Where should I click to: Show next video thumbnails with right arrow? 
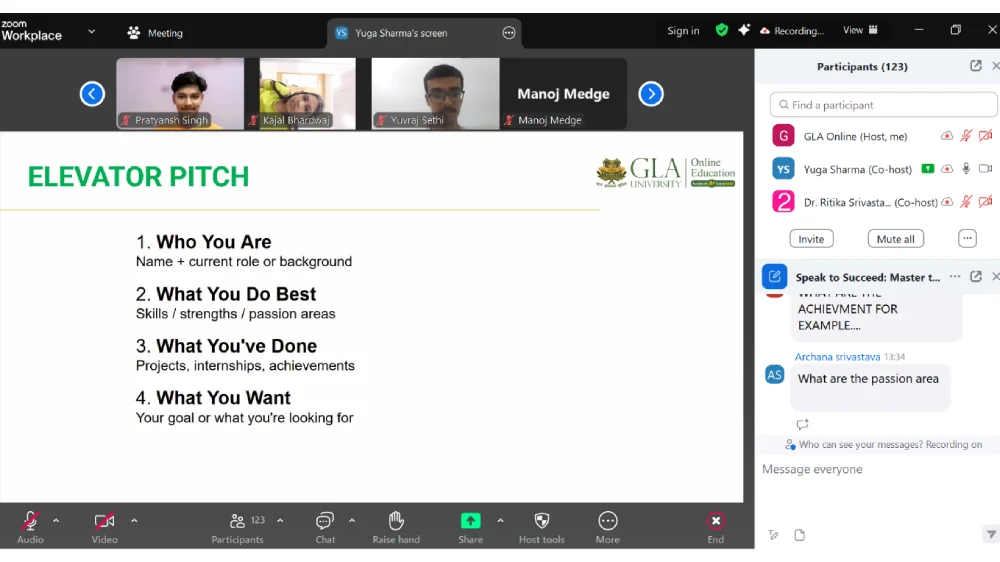pyautogui.click(x=651, y=94)
